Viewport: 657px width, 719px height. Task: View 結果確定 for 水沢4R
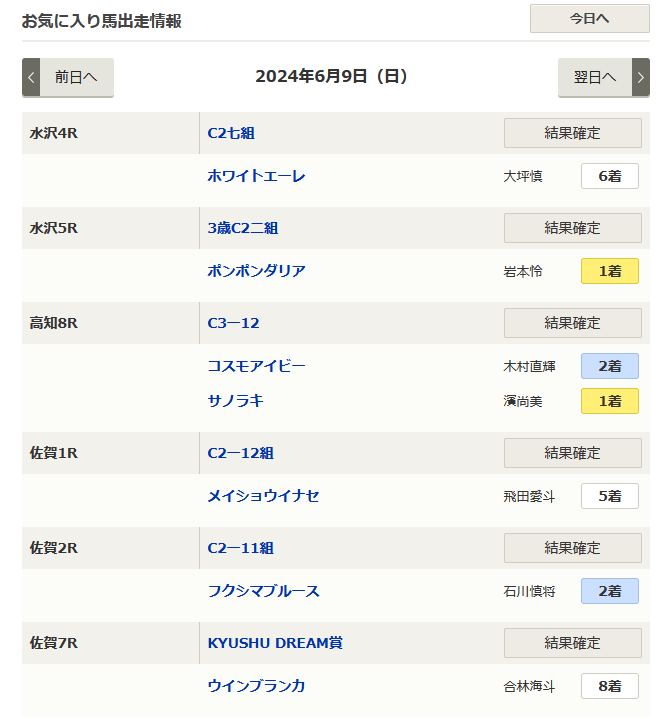(572, 133)
